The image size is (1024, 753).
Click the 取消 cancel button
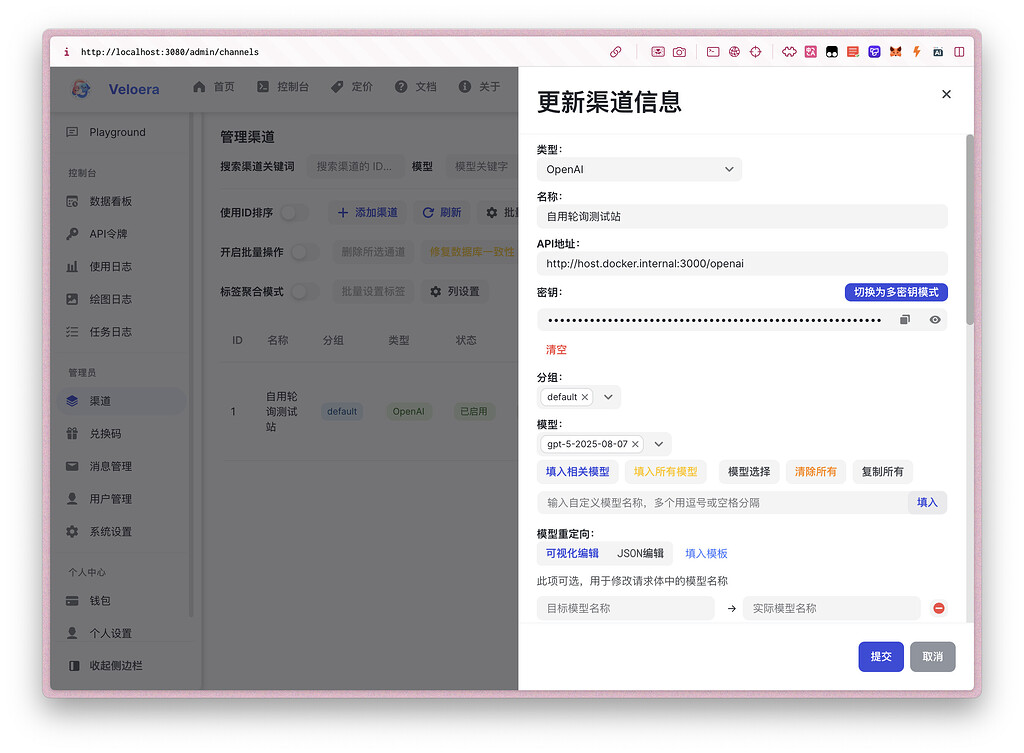tap(933, 656)
